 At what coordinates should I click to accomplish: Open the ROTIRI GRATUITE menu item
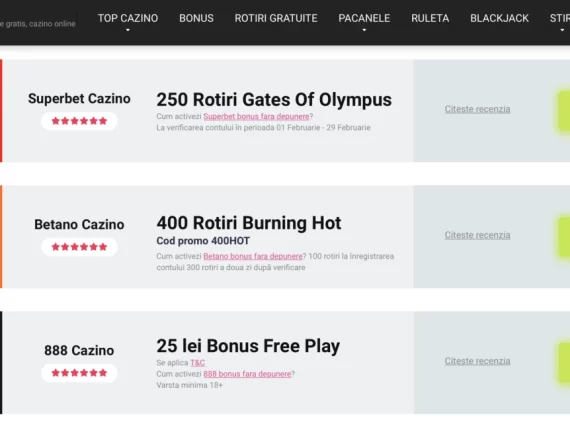click(x=276, y=18)
